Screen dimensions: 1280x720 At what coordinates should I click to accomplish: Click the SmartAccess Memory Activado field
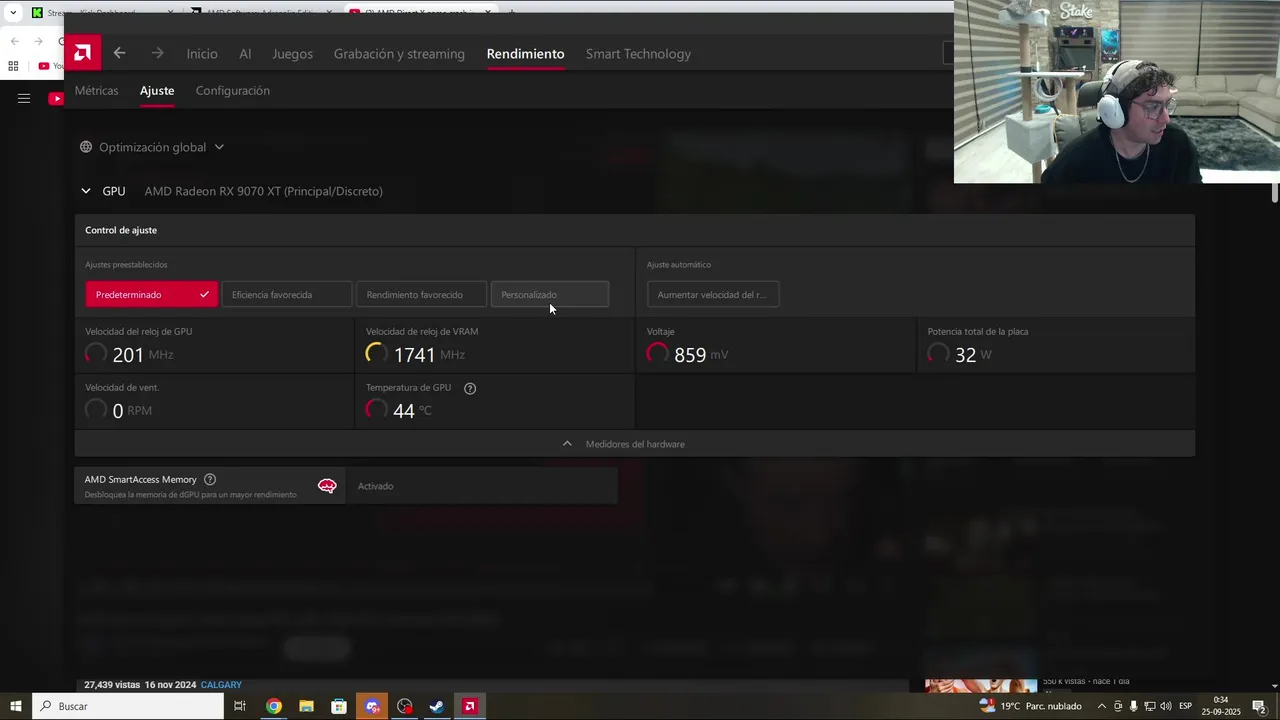481,486
